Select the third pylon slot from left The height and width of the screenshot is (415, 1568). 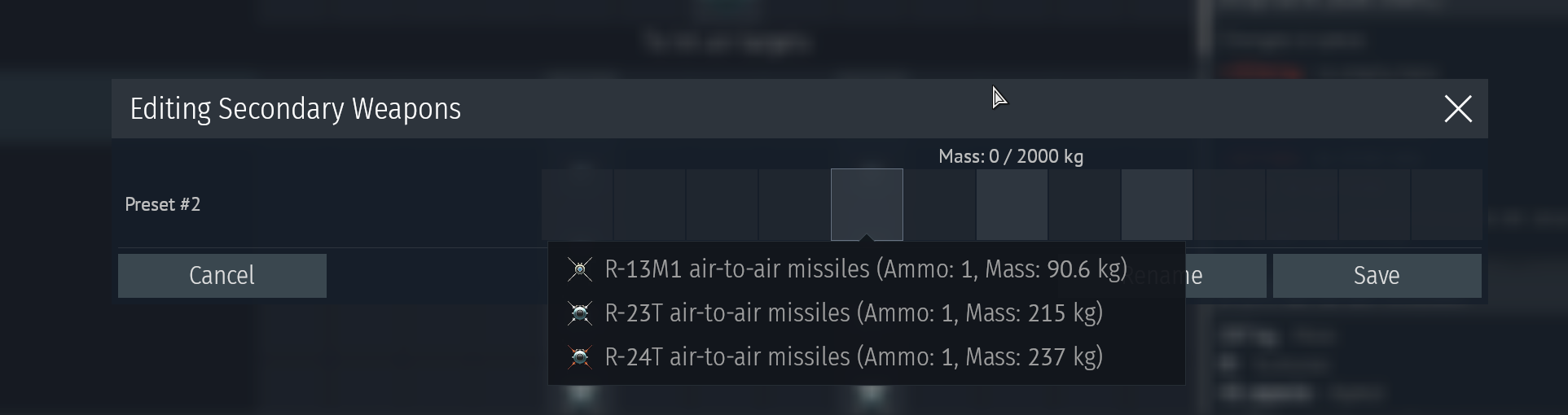[x=722, y=204]
